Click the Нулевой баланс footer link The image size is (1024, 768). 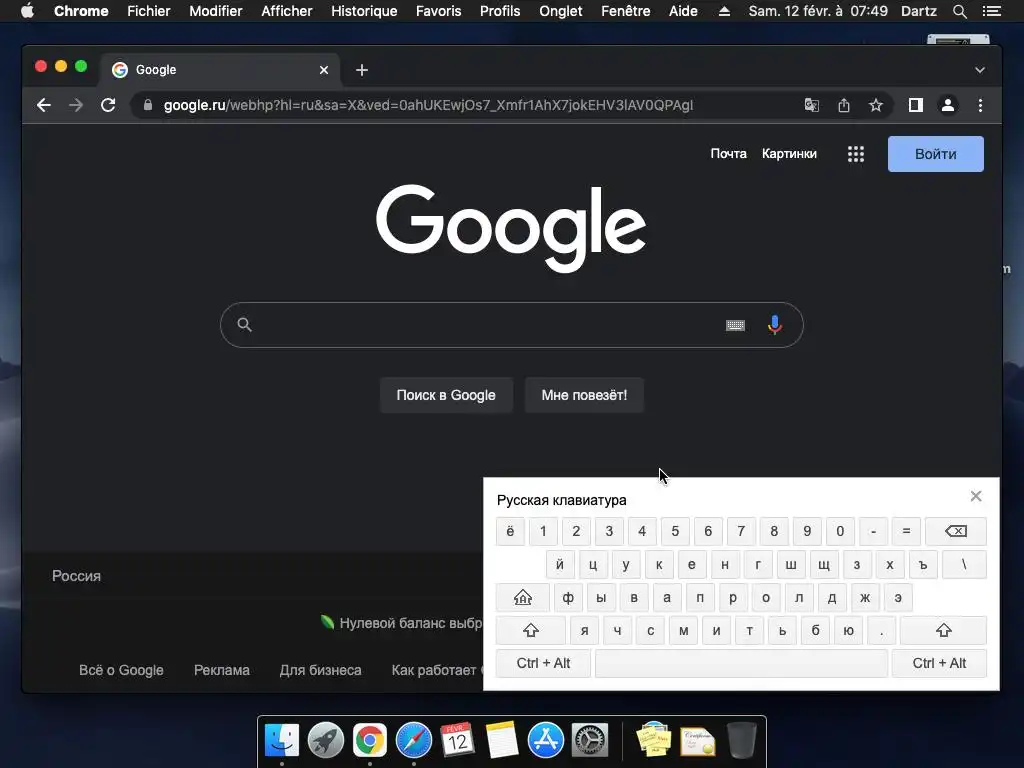click(x=403, y=623)
